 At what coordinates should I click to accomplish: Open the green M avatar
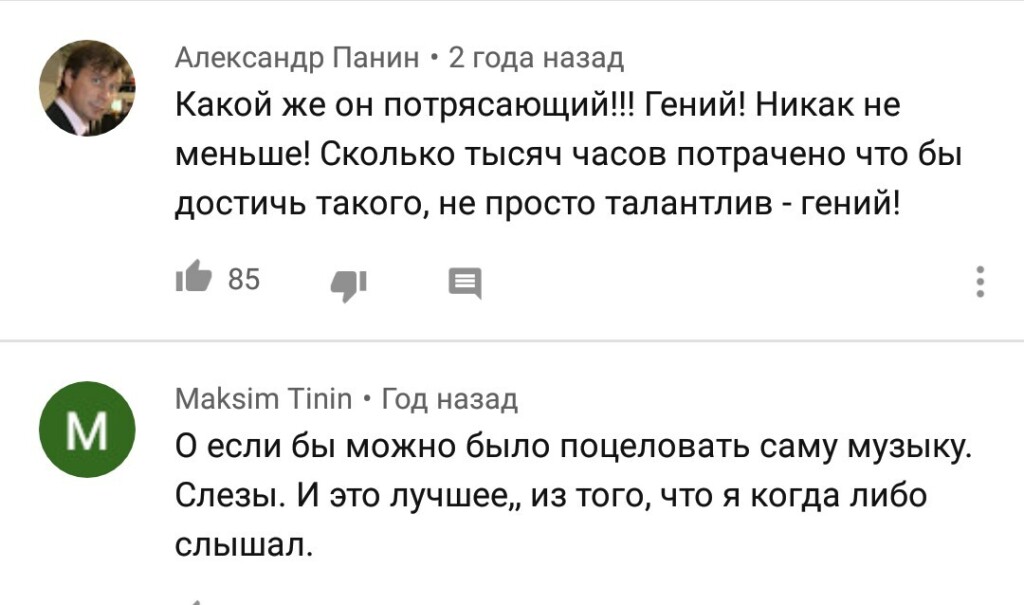pyautogui.click(x=87, y=431)
